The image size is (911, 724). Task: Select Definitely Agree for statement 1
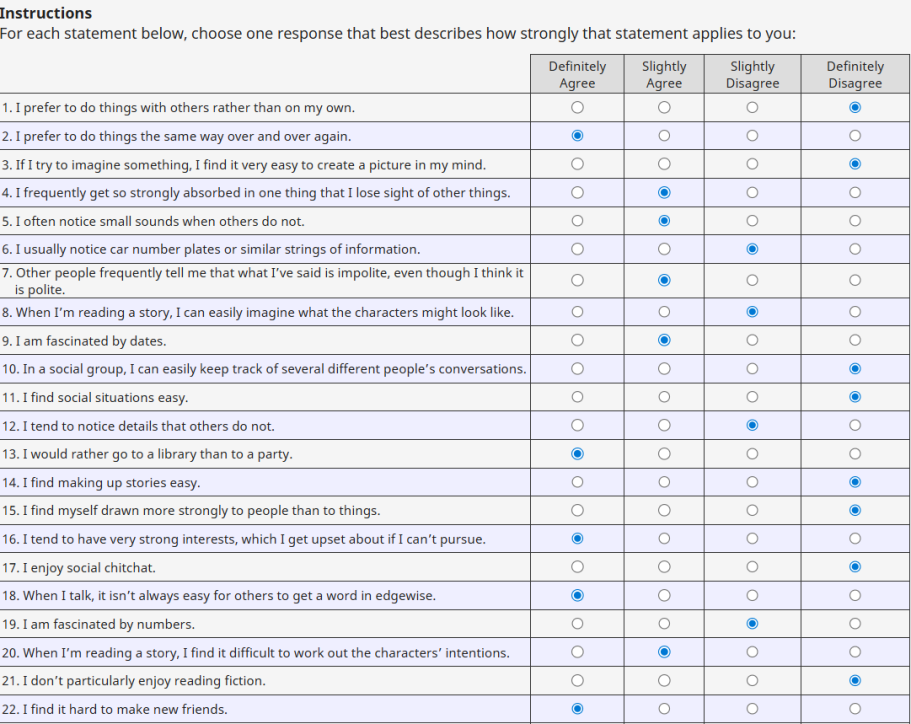[x=577, y=108]
